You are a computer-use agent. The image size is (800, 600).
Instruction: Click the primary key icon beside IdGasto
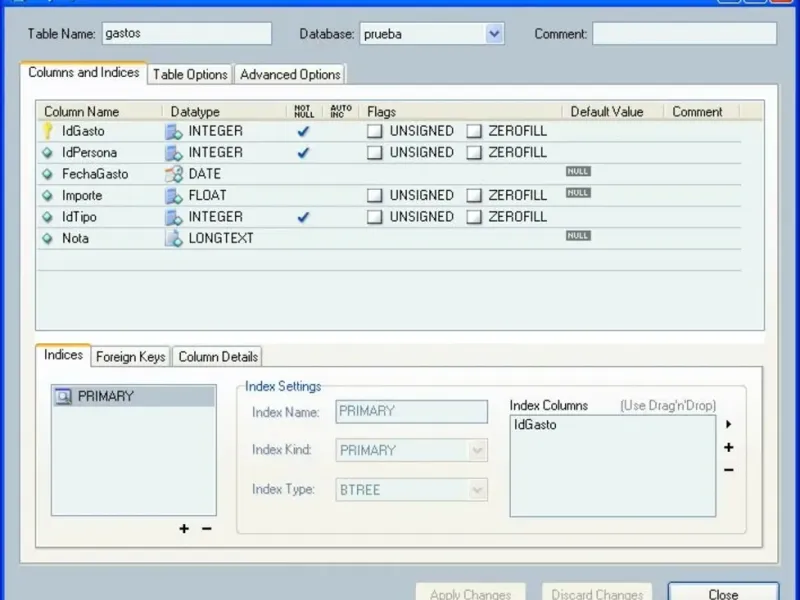click(x=47, y=131)
